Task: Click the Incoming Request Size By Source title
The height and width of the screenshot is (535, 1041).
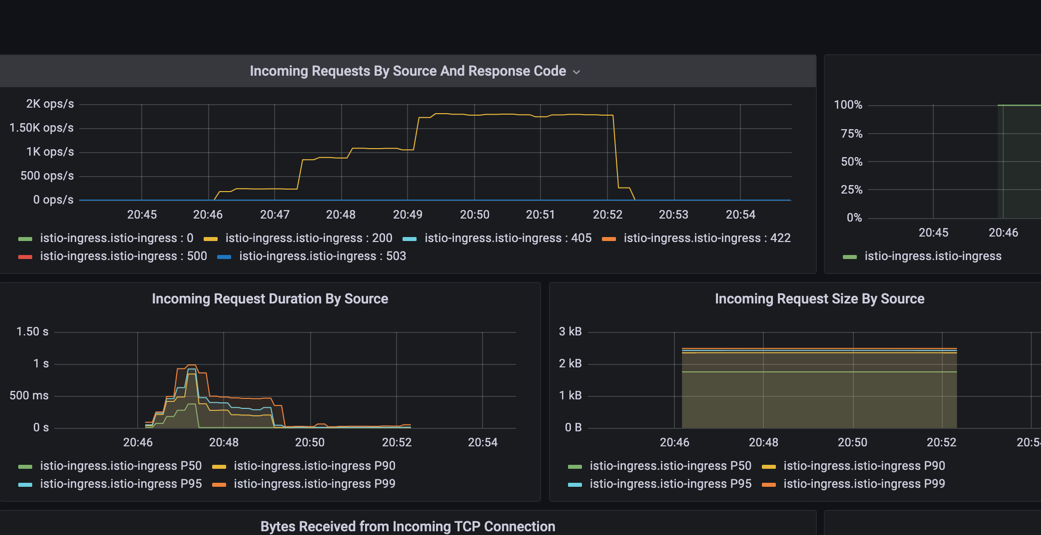Action: (819, 299)
